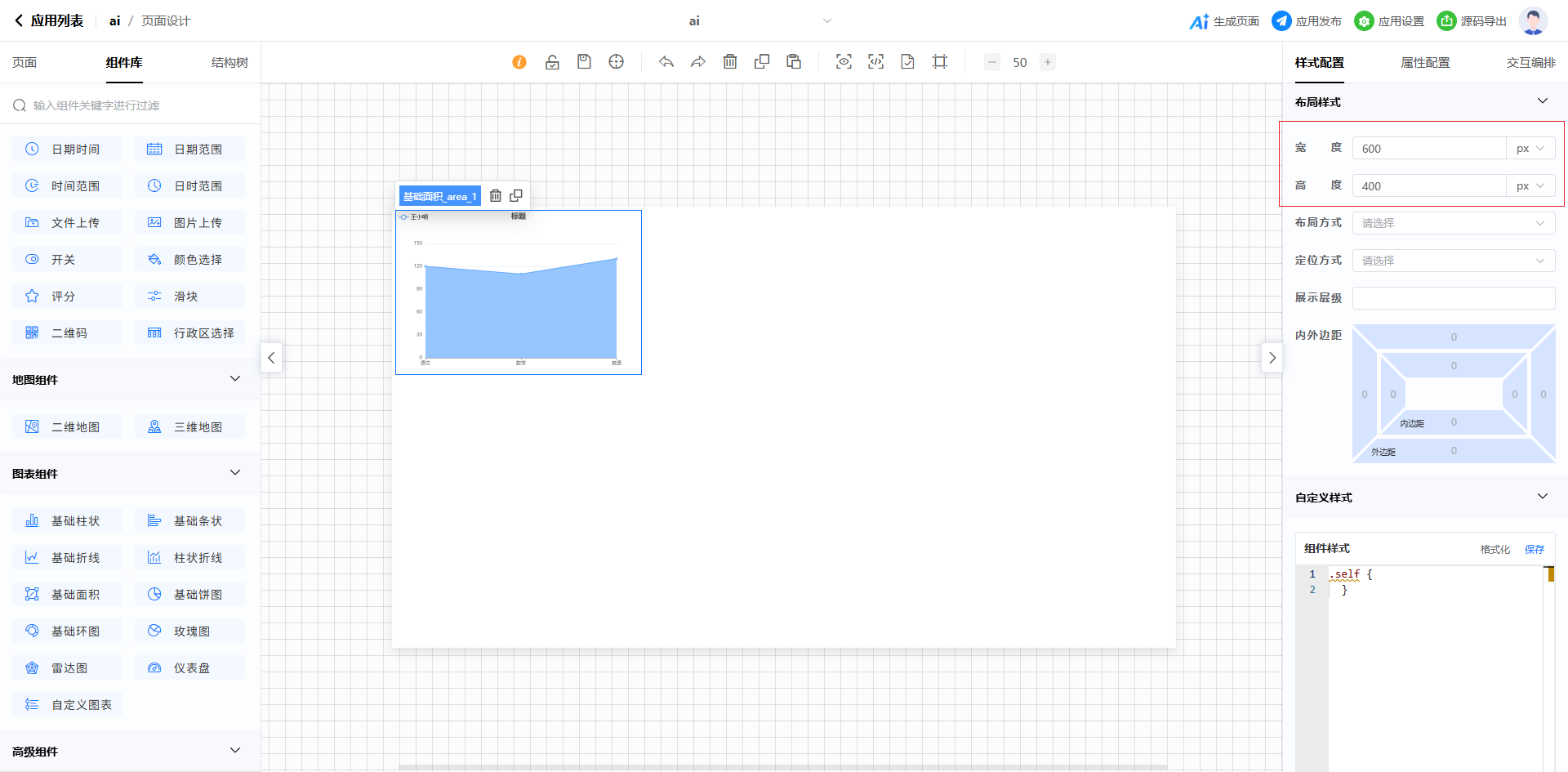Increase the zoom level with plus
Image resolution: width=1568 pixels, height=772 pixels.
pyautogui.click(x=1047, y=62)
